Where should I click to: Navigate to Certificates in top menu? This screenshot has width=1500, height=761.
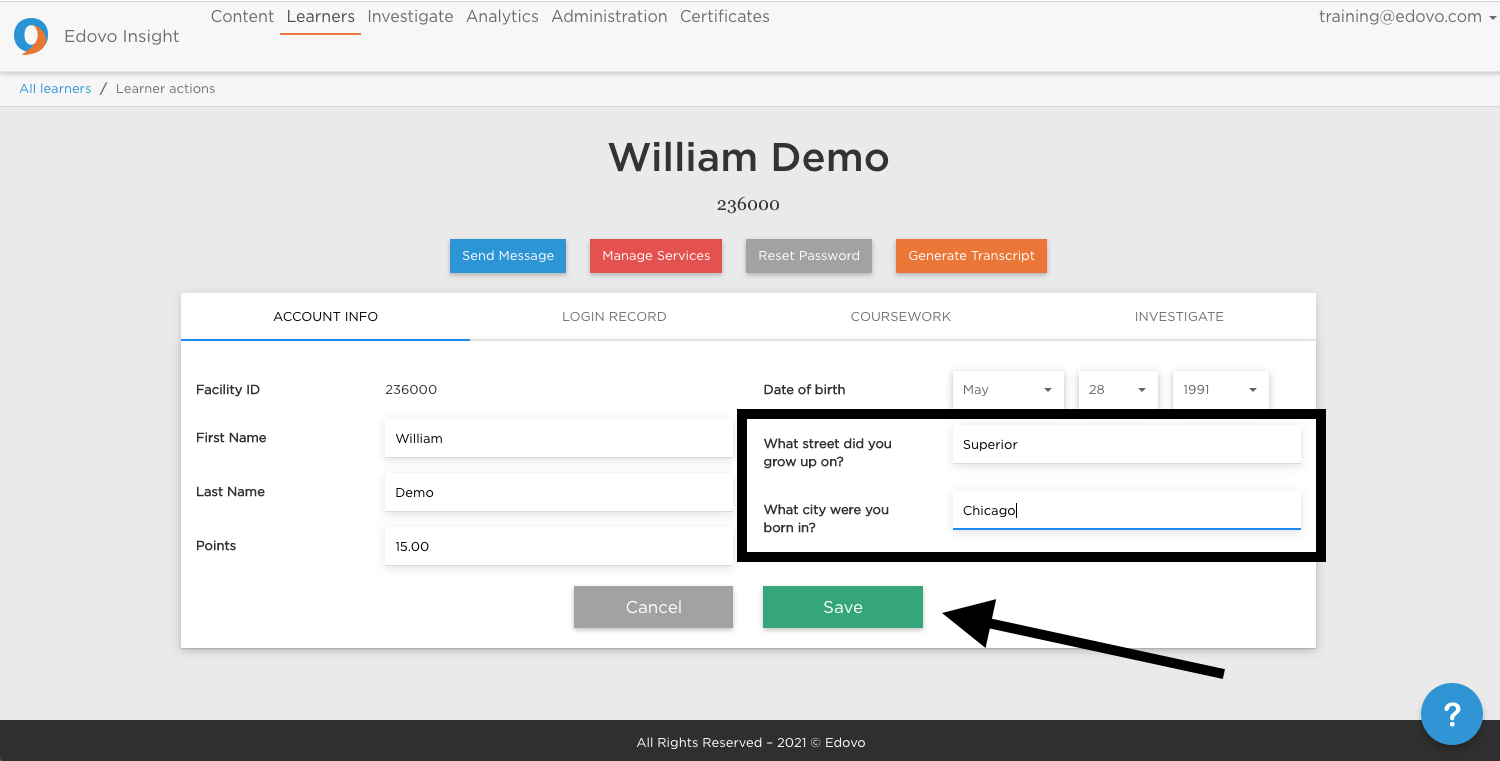[x=724, y=17]
